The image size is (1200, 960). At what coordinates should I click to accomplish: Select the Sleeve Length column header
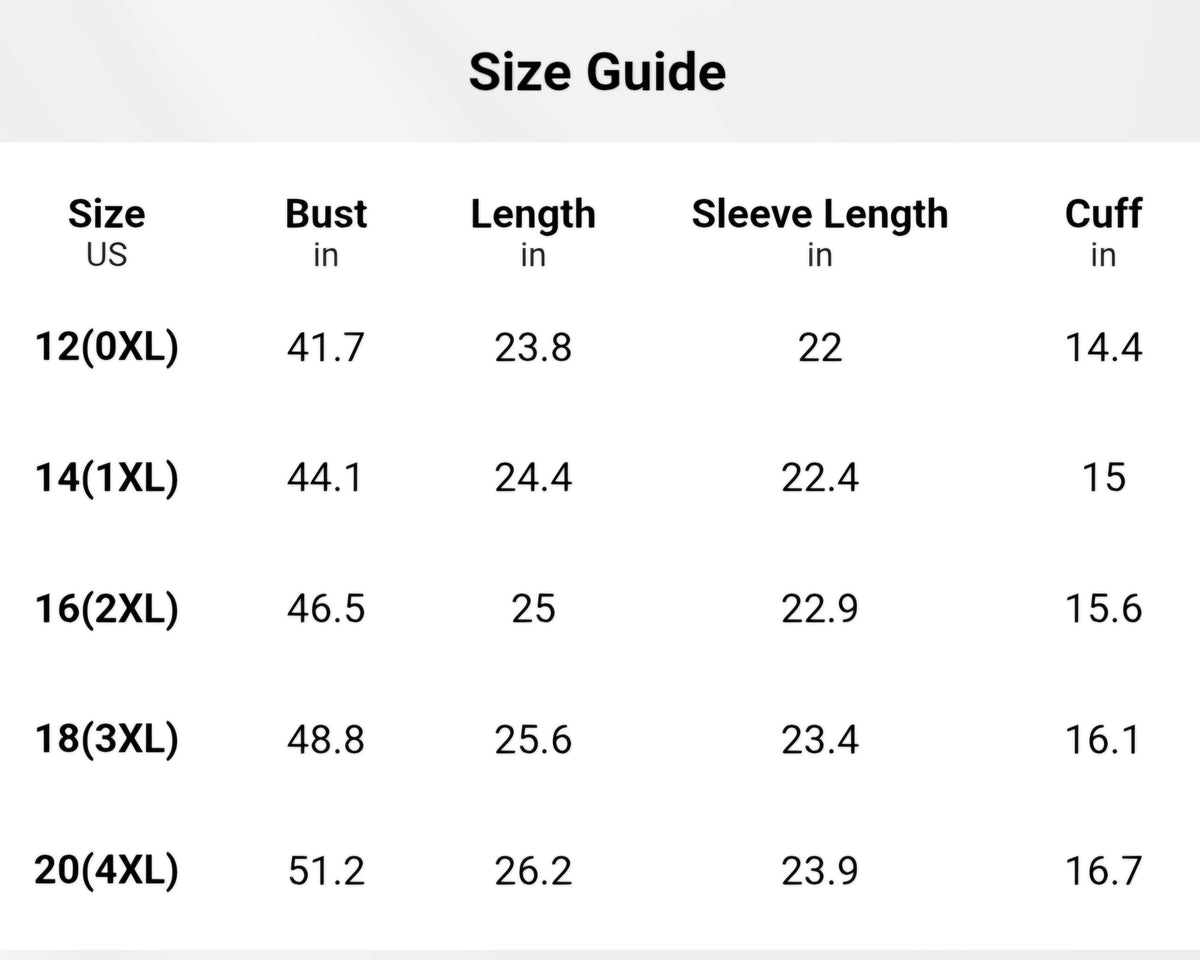(820, 232)
